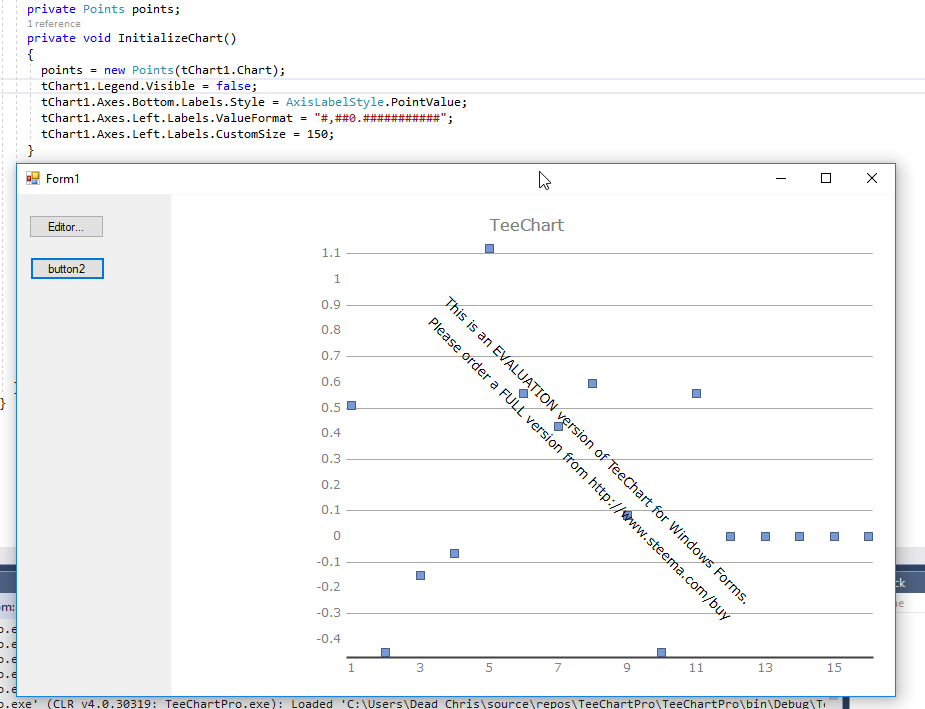Click the Form1 title text
925x709 pixels.
[x=63, y=179]
